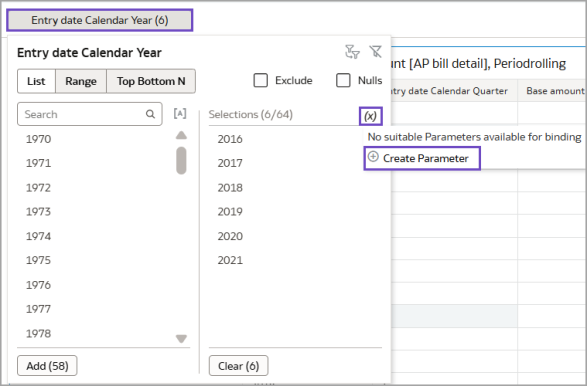Click the plus icon beside Create Parameter
This screenshot has width=587, height=386.
coord(373,157)
